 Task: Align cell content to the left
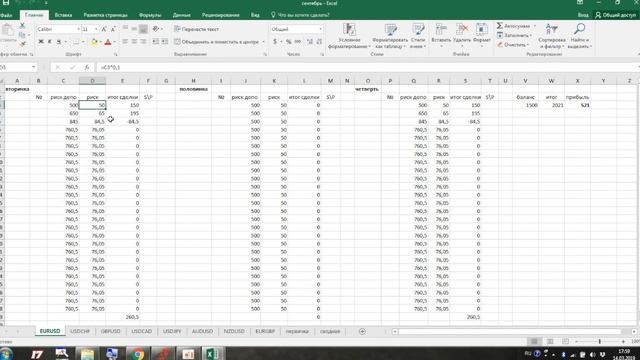(x=125, y=42)
